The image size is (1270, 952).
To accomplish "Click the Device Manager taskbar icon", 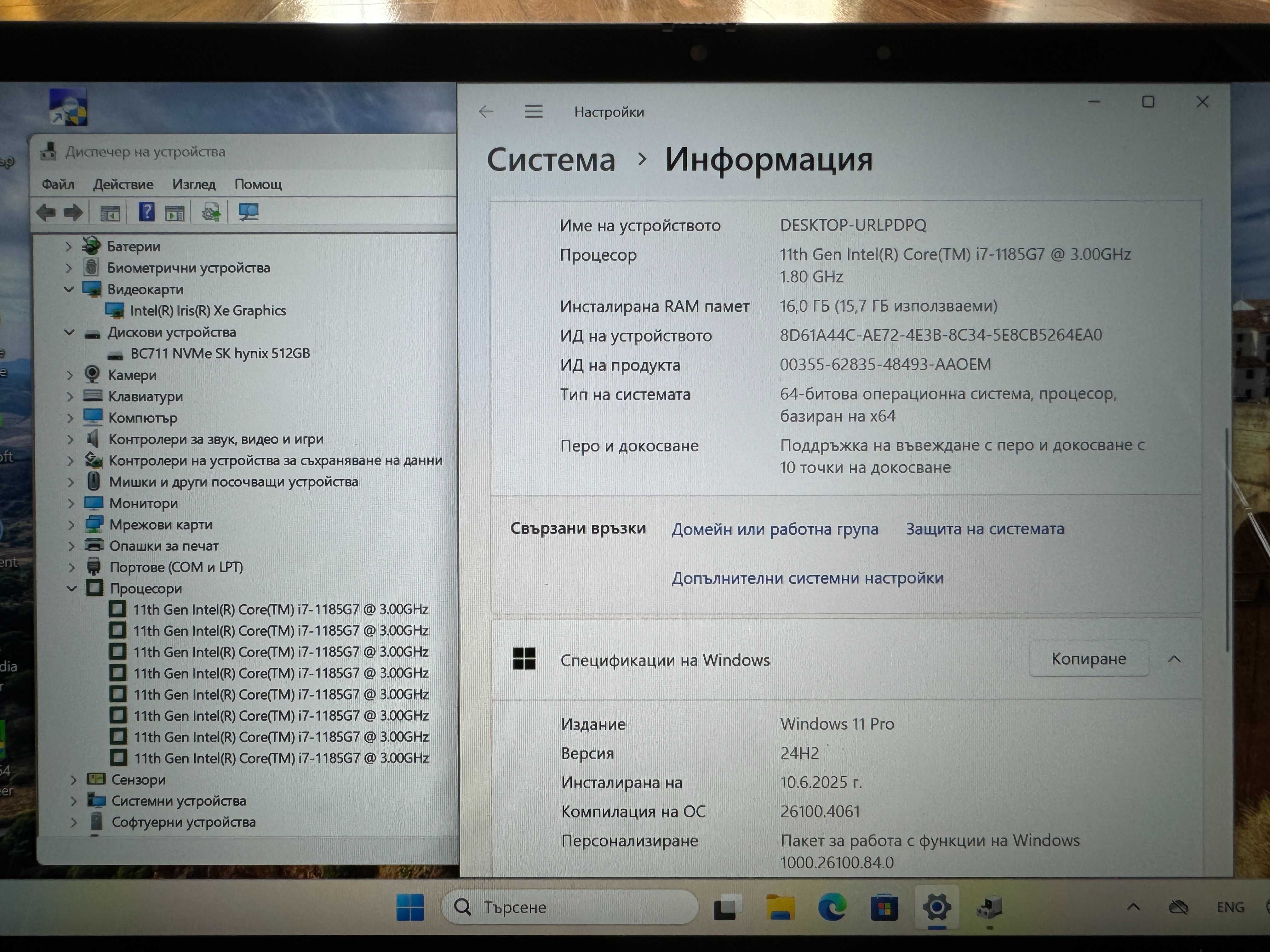I will click(x=989, y=908).
